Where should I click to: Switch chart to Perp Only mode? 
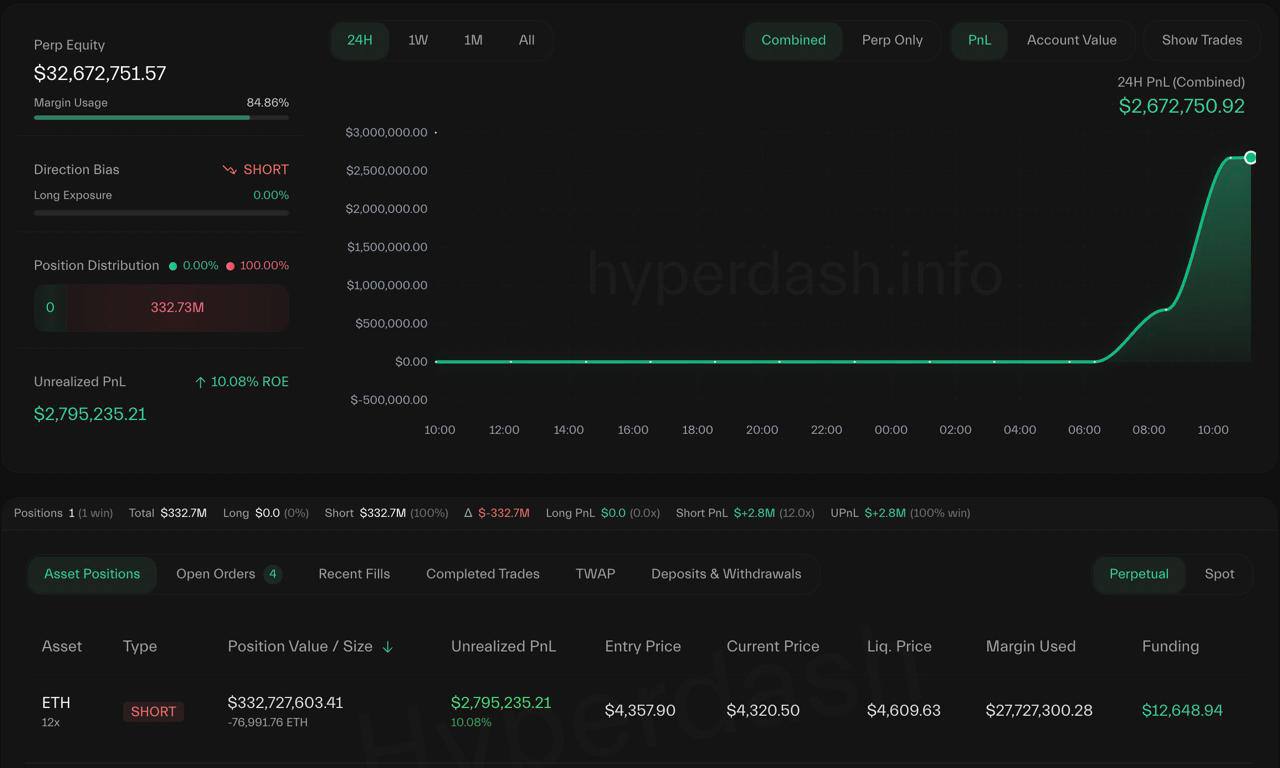pos(892,40)
